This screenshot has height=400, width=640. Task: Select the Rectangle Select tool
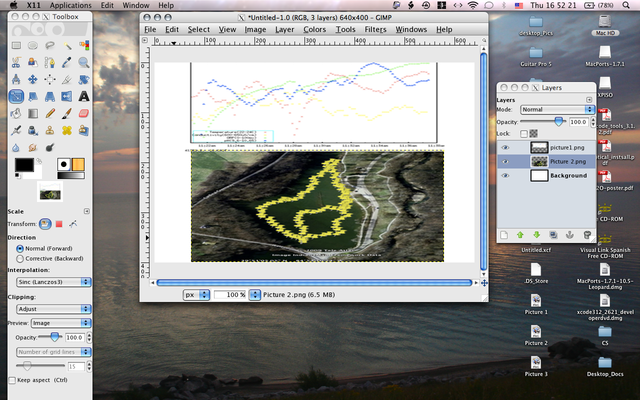[x=16, y=45]
